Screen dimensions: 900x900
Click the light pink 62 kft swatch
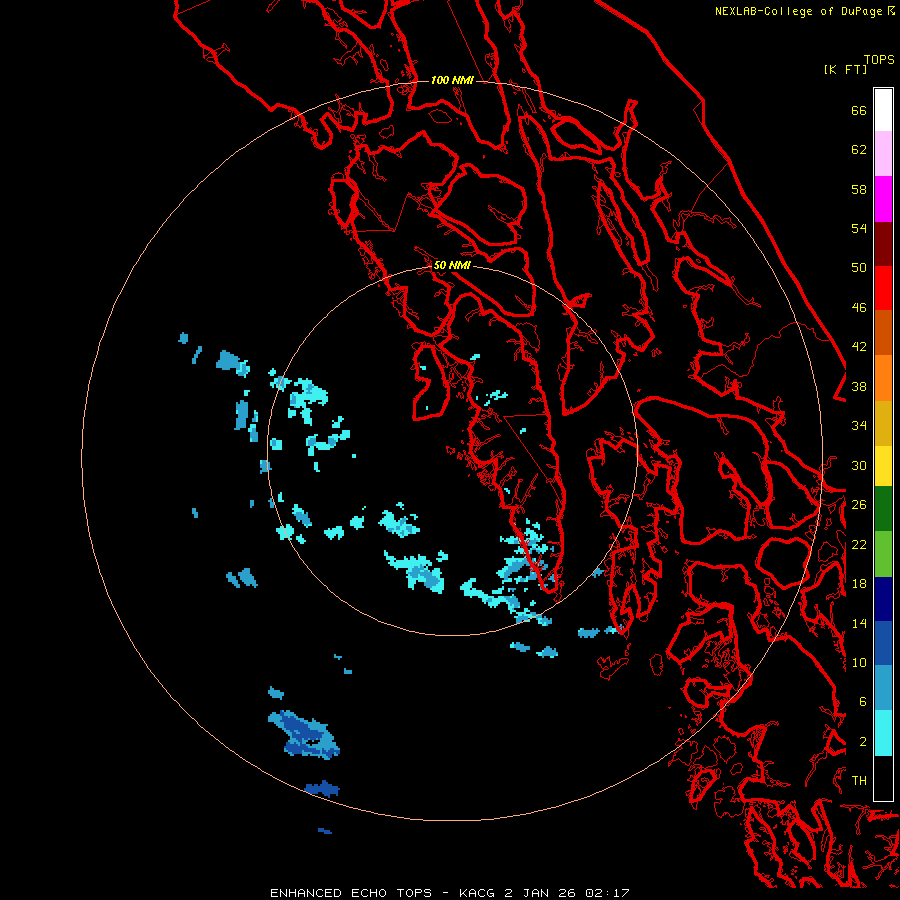(x=883, y=154)
